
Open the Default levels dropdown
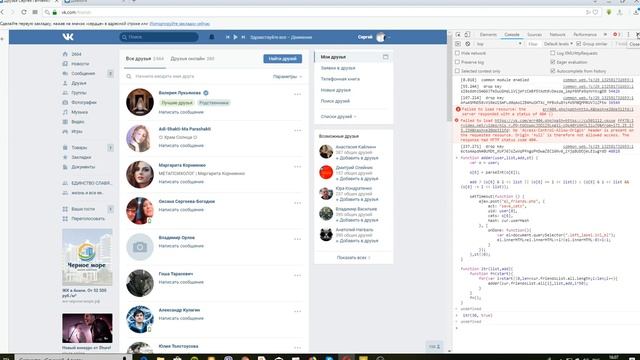558,44
